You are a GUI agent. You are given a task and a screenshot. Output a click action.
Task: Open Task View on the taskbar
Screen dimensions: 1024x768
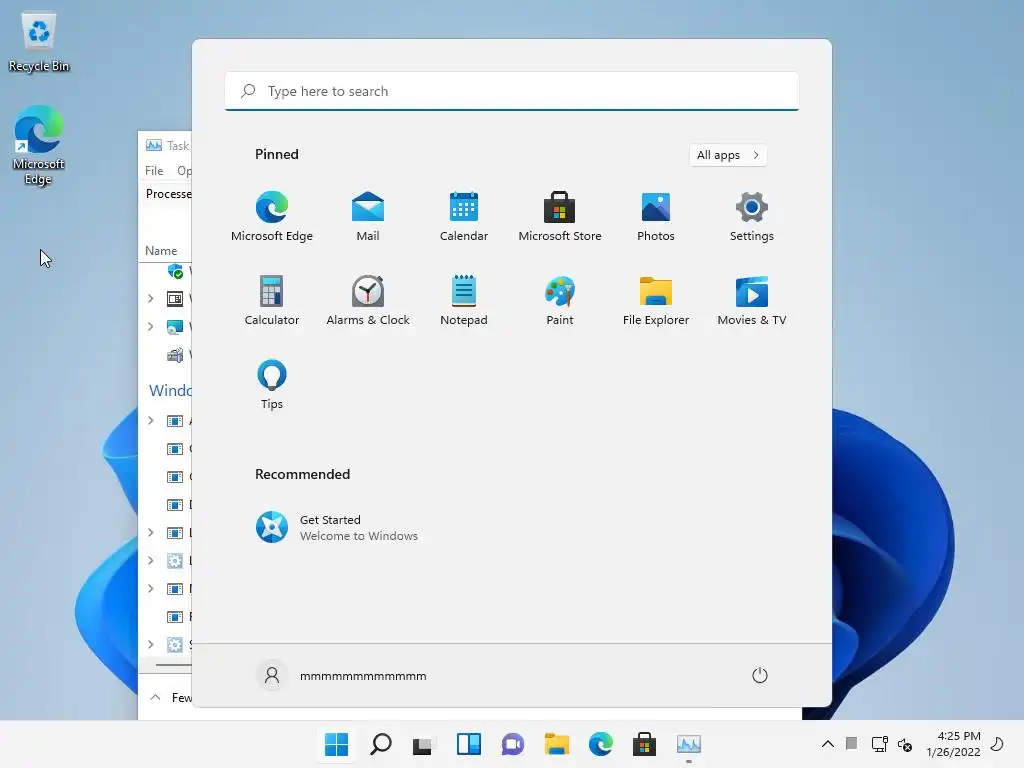click(424, 744)
